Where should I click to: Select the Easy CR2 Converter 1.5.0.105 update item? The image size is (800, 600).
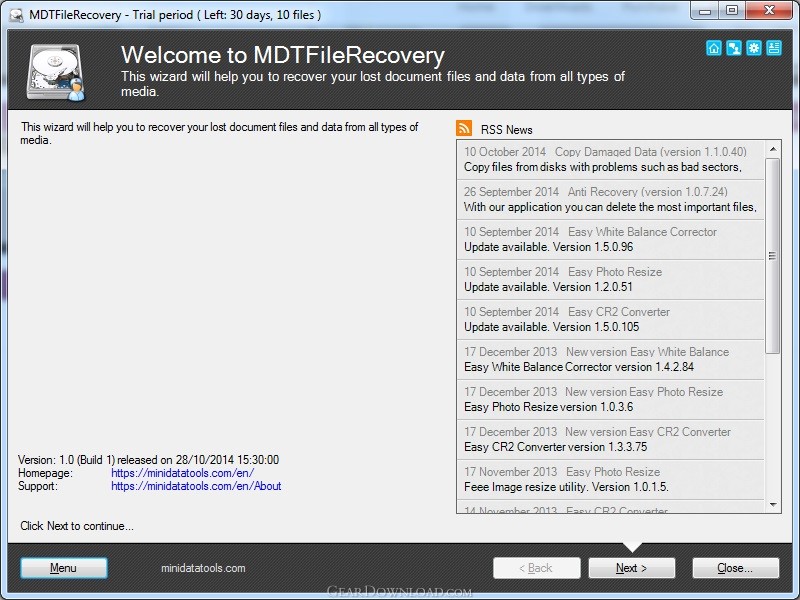tap(610, 319)
